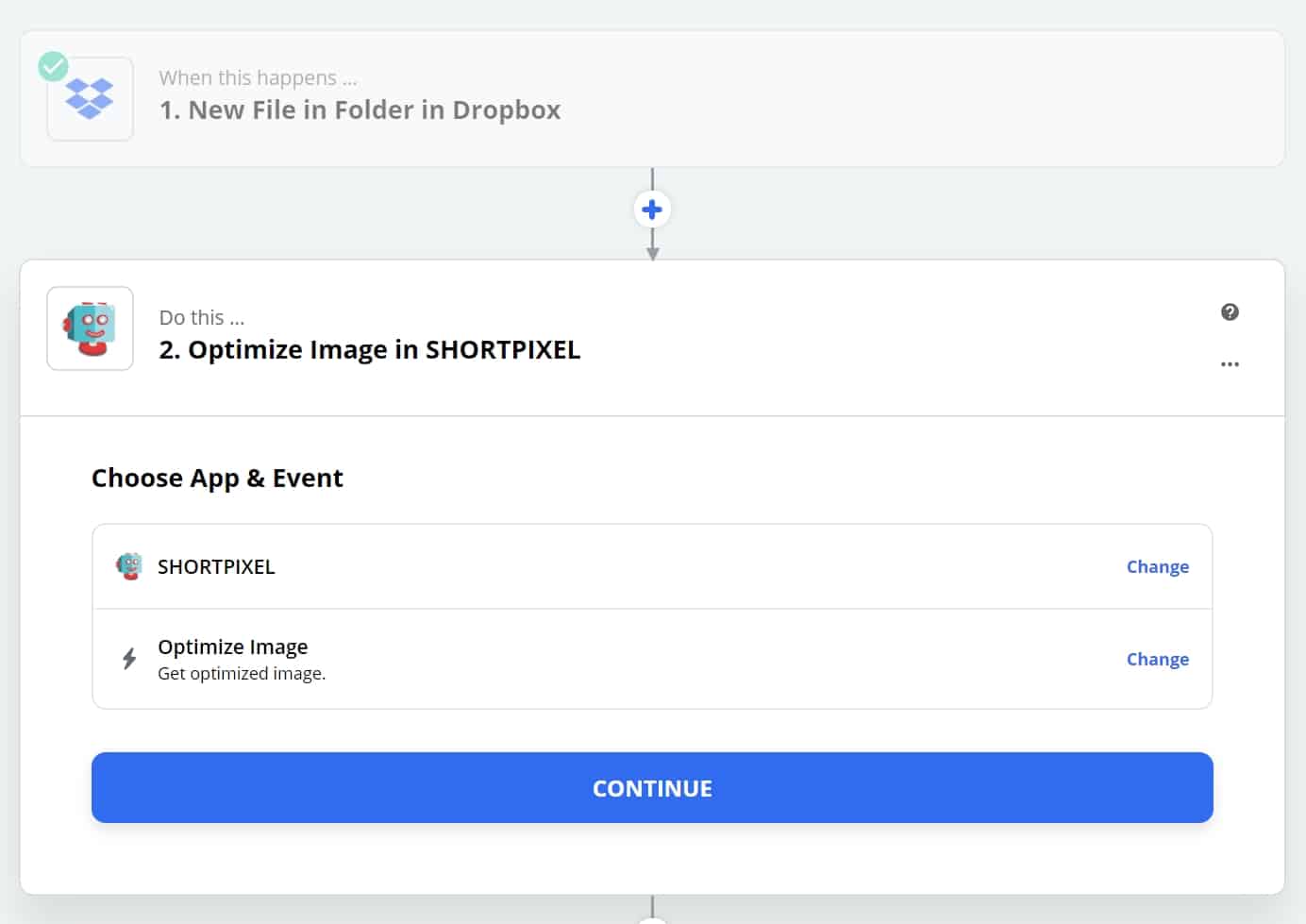
Task: Change the Optimize Image event
Action: point(1157,659)
